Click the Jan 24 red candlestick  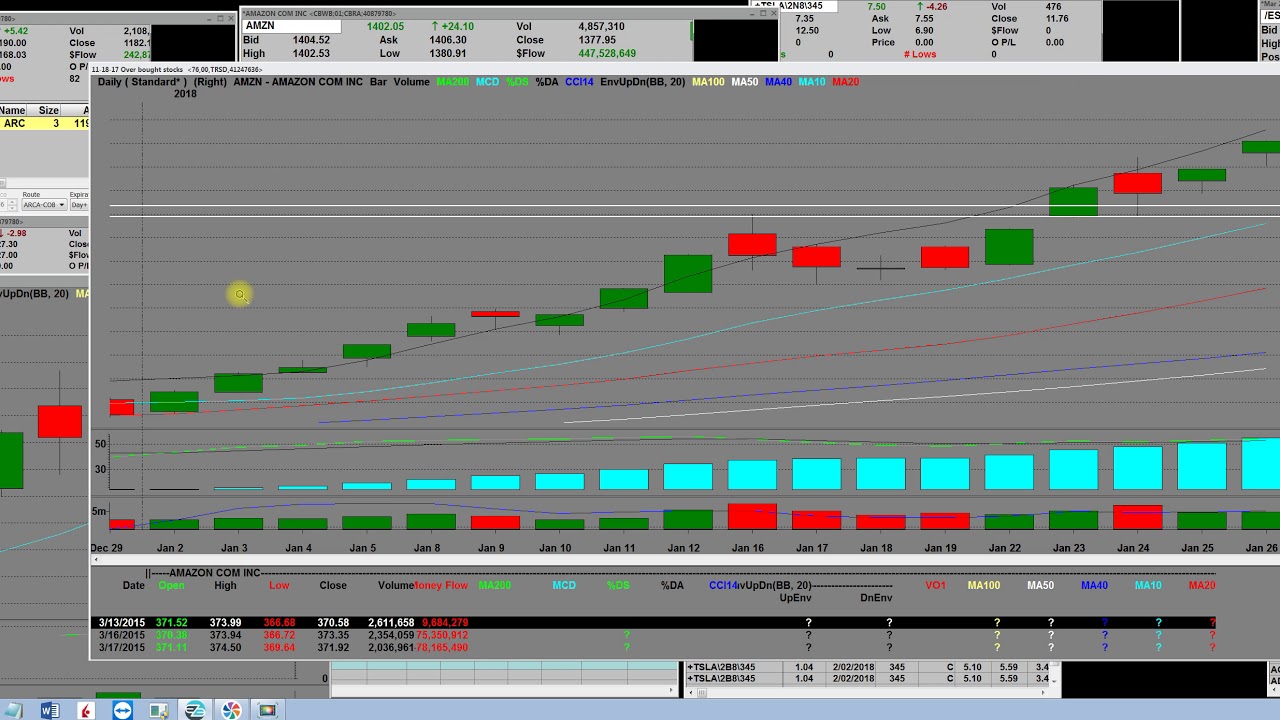coord(1137,183)
